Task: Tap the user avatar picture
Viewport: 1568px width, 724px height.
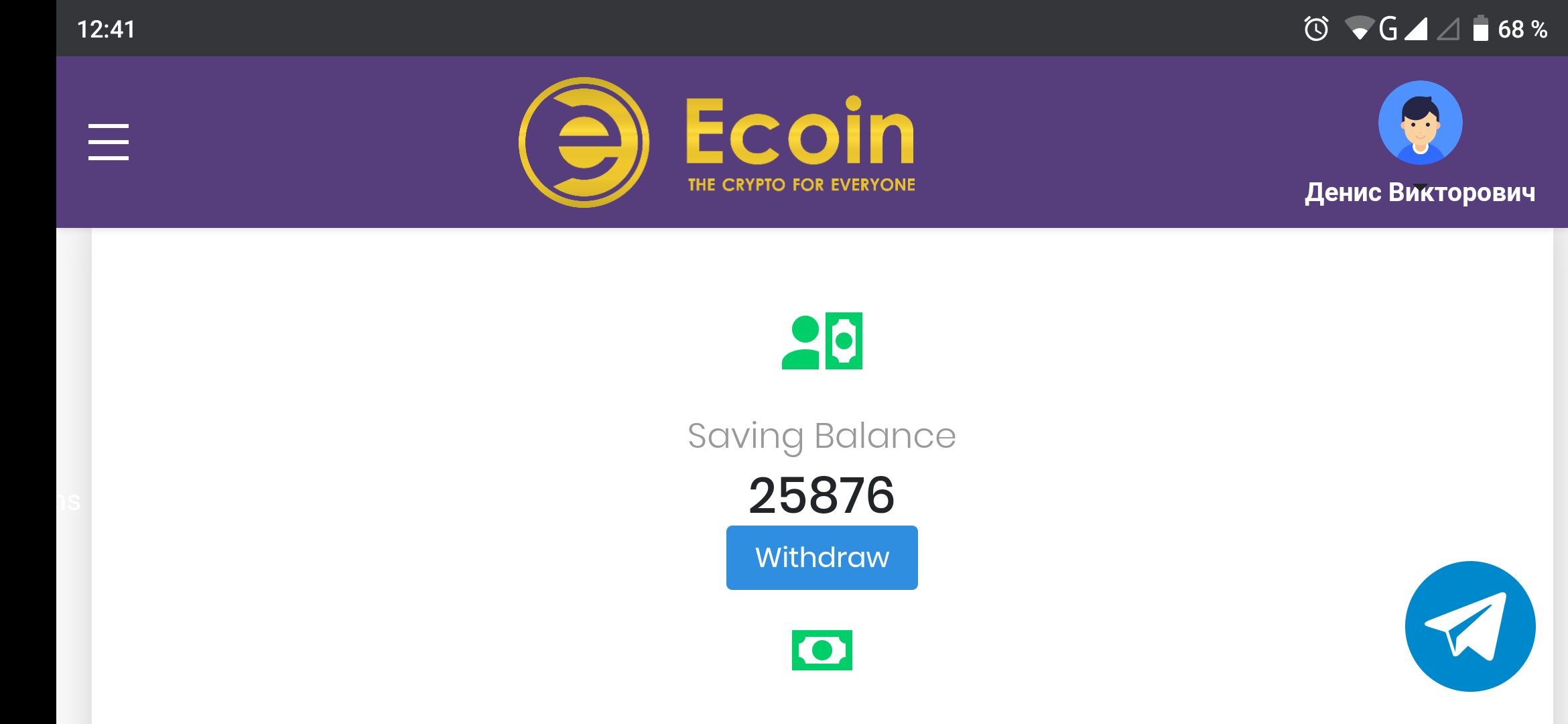Action: (x=1420, y=123)
